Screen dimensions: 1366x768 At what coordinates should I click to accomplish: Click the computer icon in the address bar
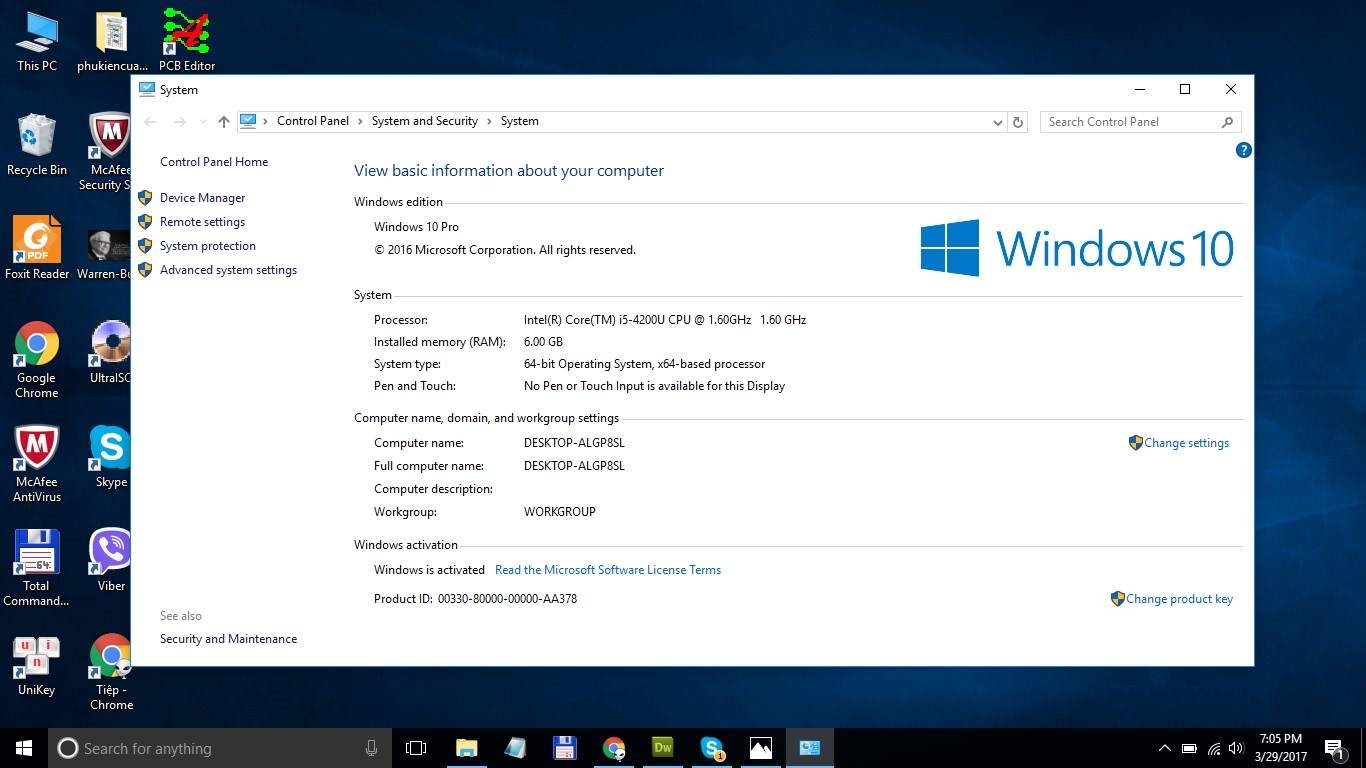tap(248, 121)
